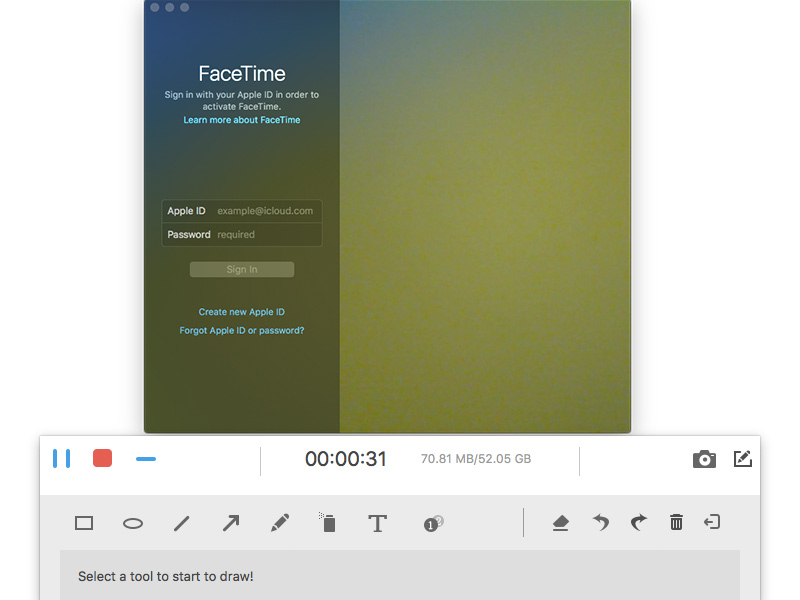The image size is (800, 600).
Task: Redo the undone annotation
Action: coord(638,522)
